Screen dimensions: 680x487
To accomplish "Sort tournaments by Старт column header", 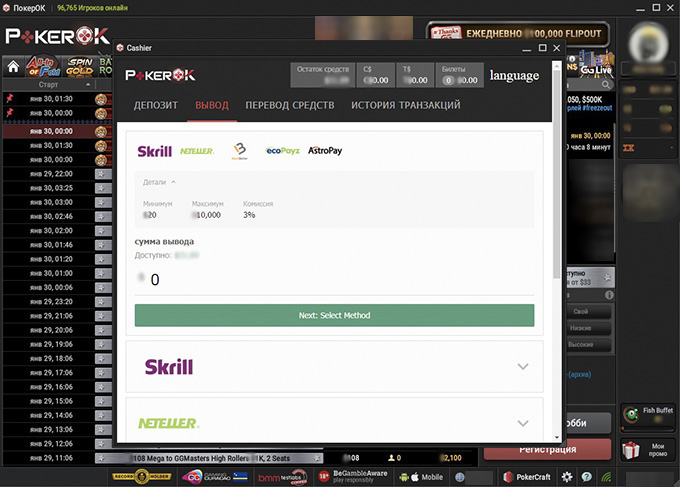I will (48, 85).
